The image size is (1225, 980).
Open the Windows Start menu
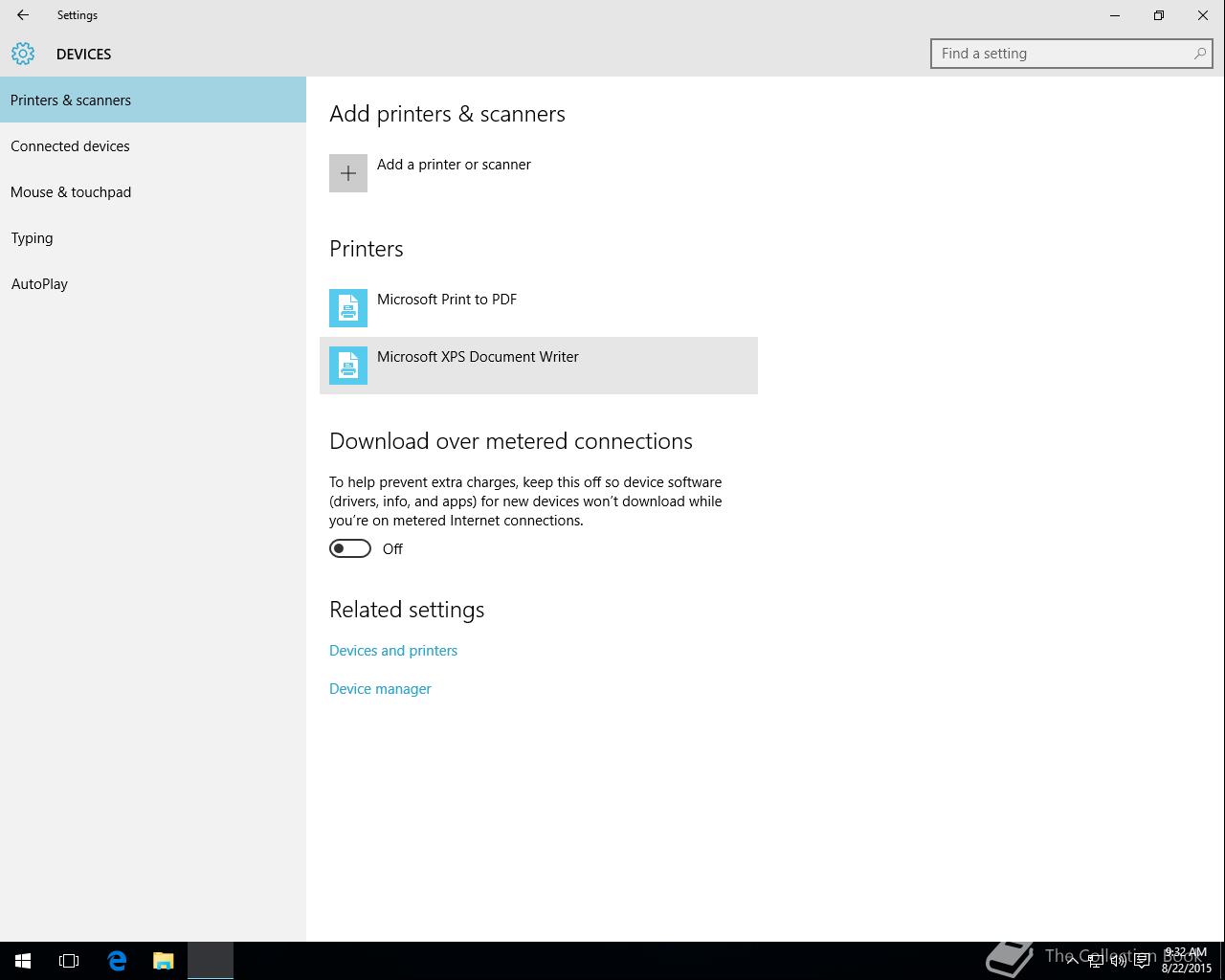(x=23, y=961)
